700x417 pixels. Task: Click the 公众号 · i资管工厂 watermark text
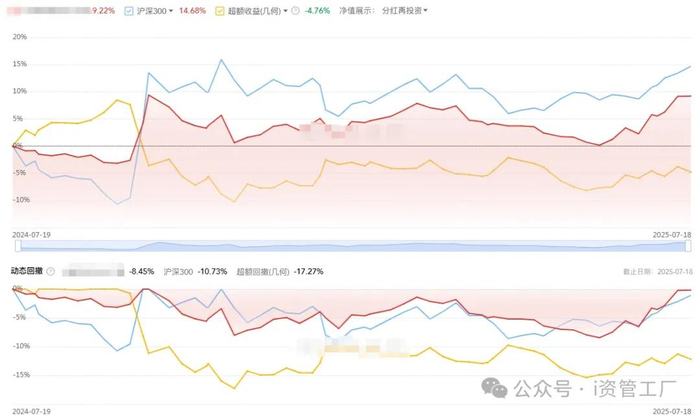[595, 388]
